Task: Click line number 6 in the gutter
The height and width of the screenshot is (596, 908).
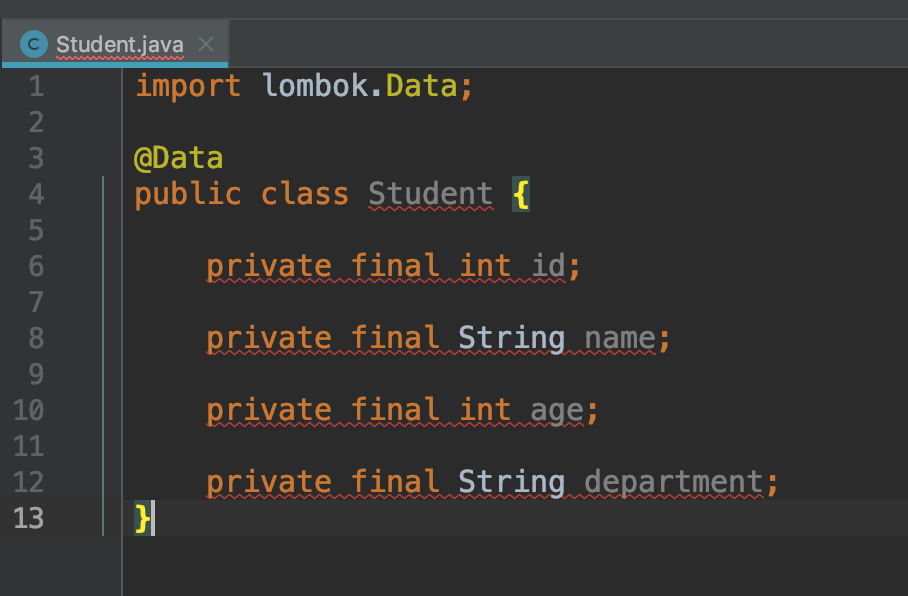Action: pyautogui.click(x=36, y=266)
